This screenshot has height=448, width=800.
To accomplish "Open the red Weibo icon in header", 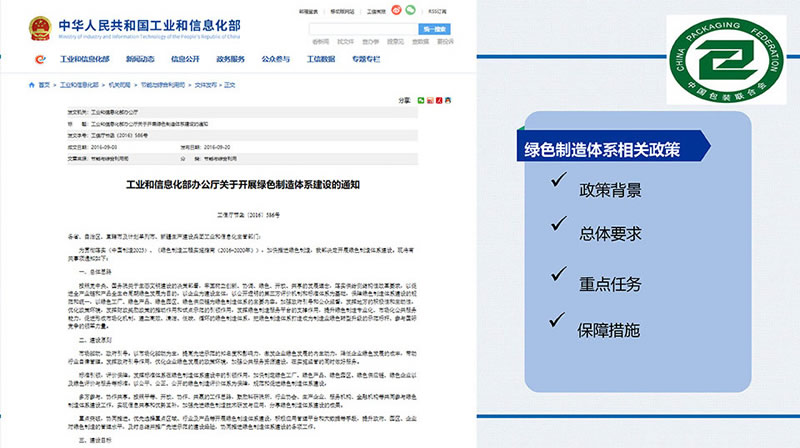I will click(x=396, y=10).
